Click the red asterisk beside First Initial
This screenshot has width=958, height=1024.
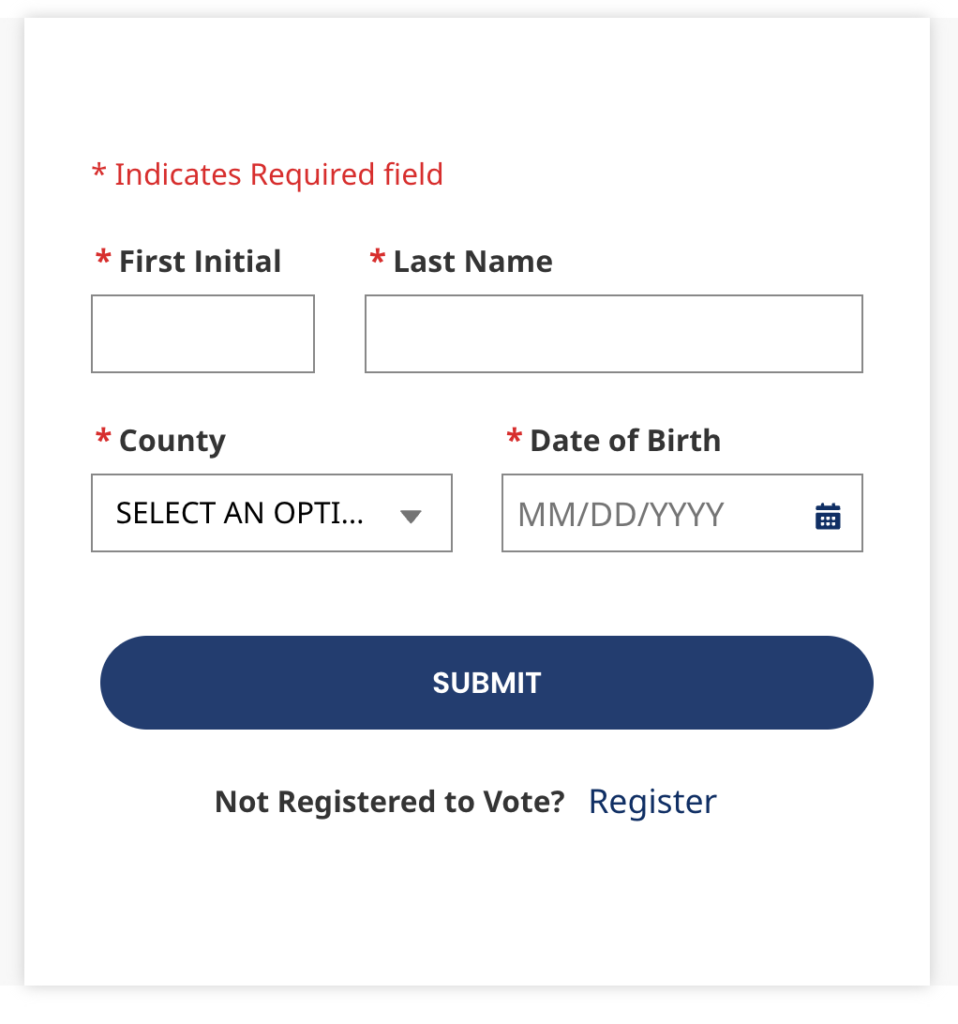tap(103, 257)
